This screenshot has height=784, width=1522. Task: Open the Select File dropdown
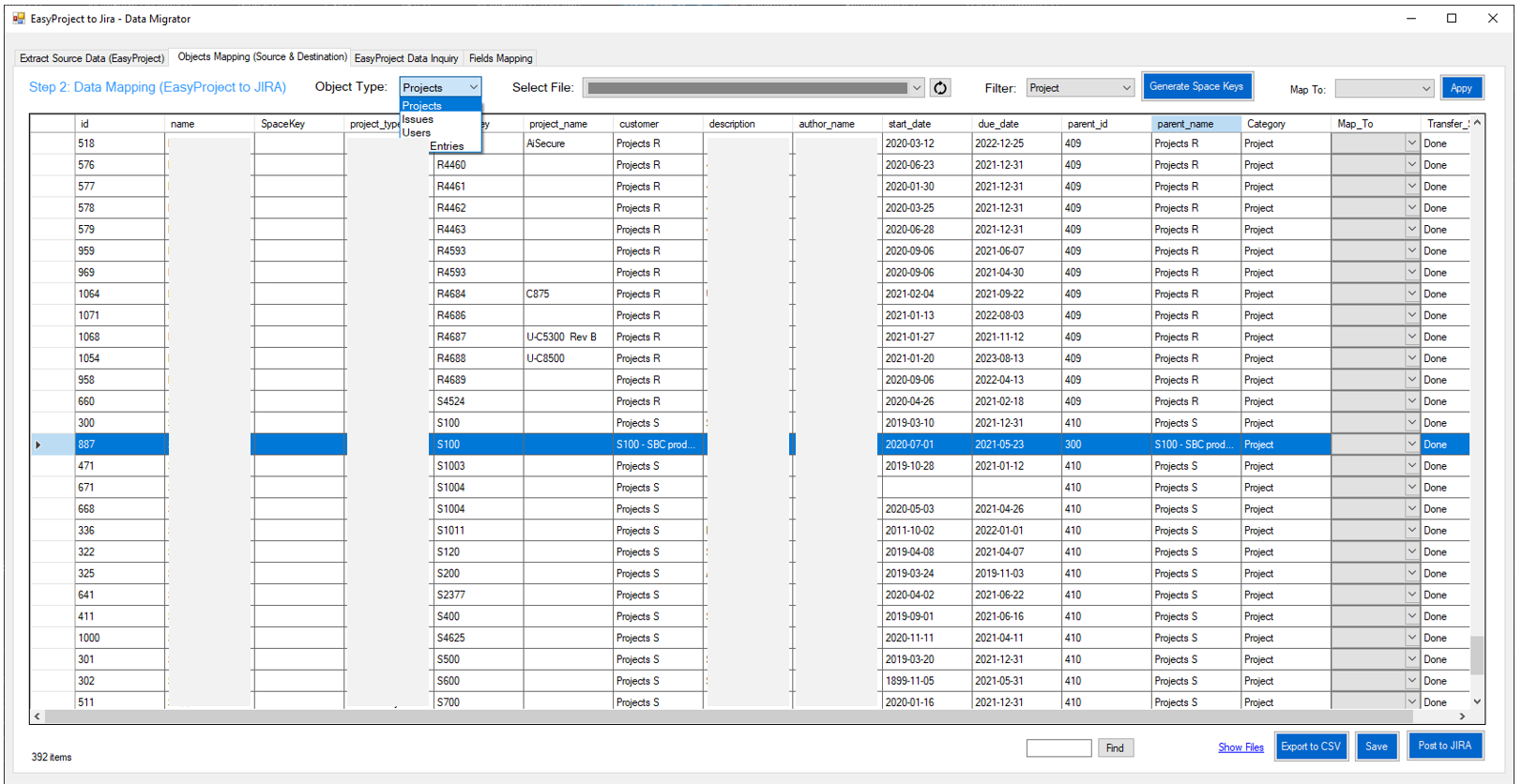916,88
